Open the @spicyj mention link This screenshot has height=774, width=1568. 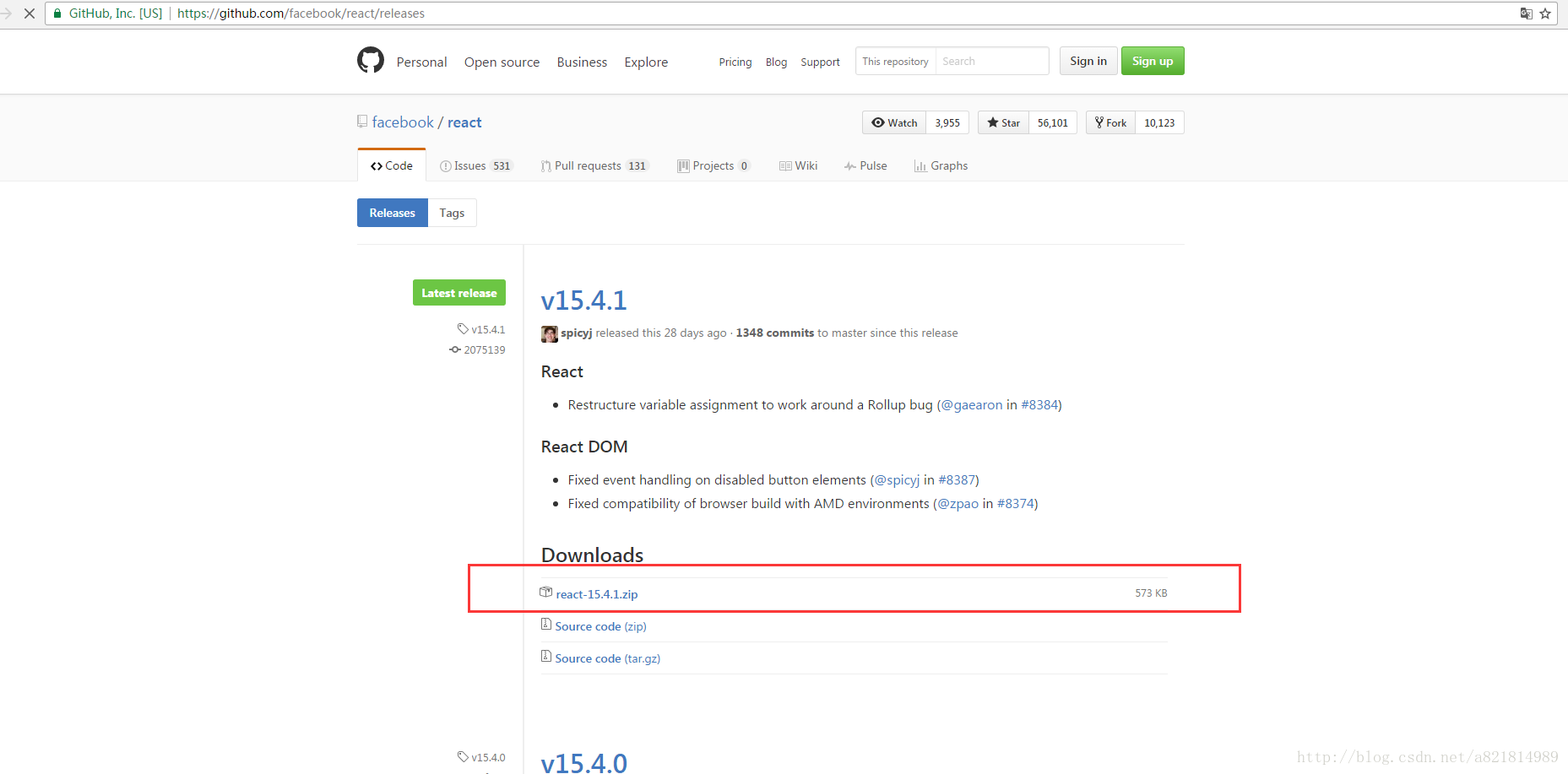pyautogui.click(x=897, y=479)
